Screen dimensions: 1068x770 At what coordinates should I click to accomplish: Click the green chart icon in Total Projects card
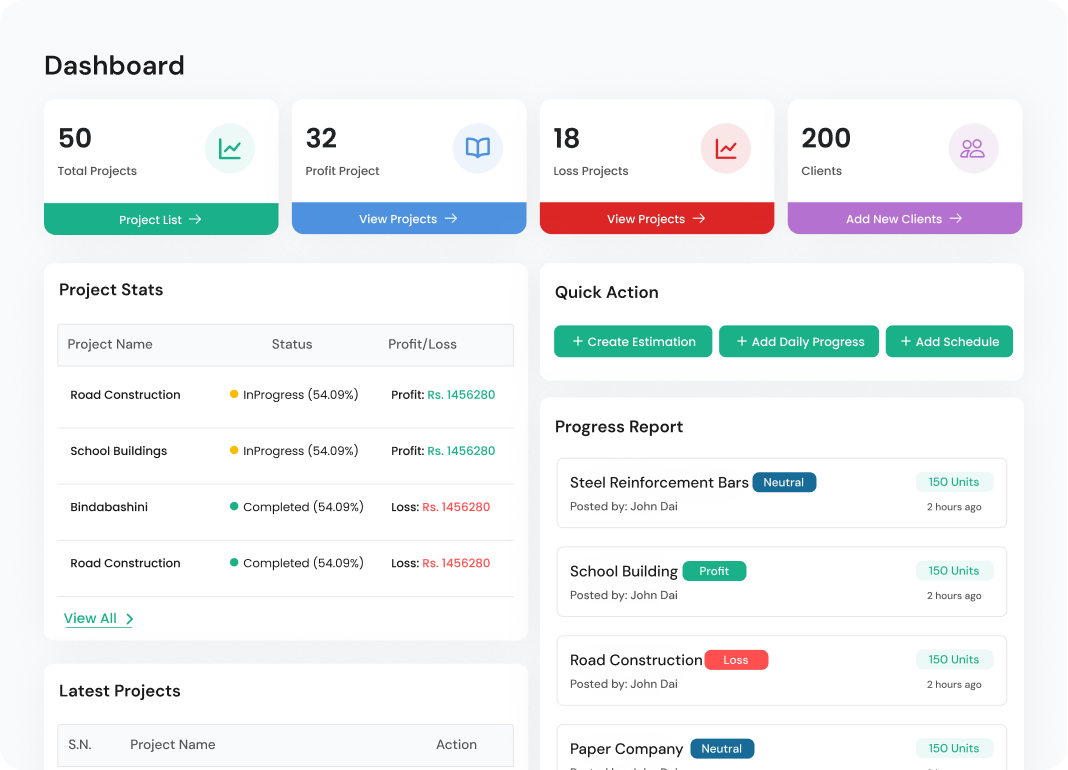pos(230,149)
